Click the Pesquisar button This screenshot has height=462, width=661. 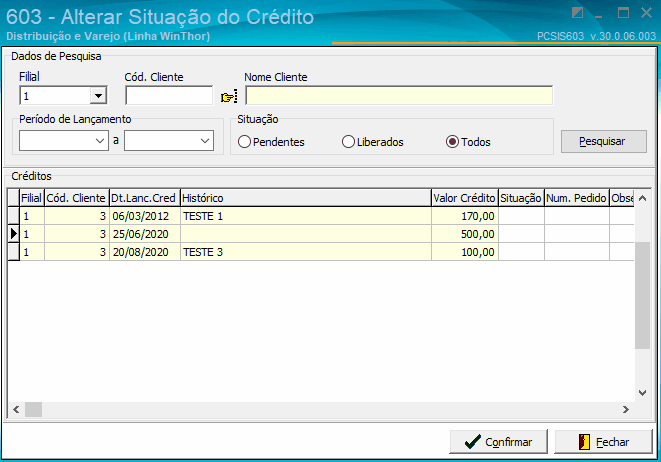pos(603,141)
